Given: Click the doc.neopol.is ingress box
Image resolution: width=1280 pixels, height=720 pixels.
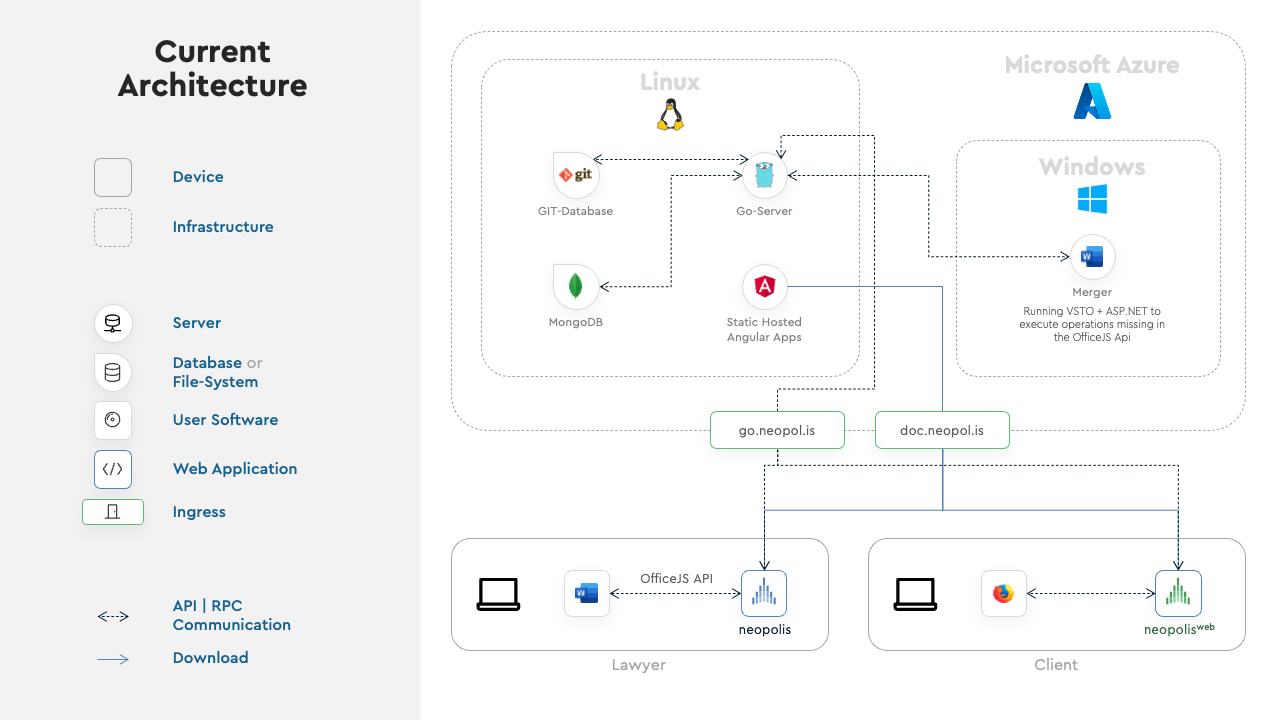Looking at the screenshot, I should point(942,430).
